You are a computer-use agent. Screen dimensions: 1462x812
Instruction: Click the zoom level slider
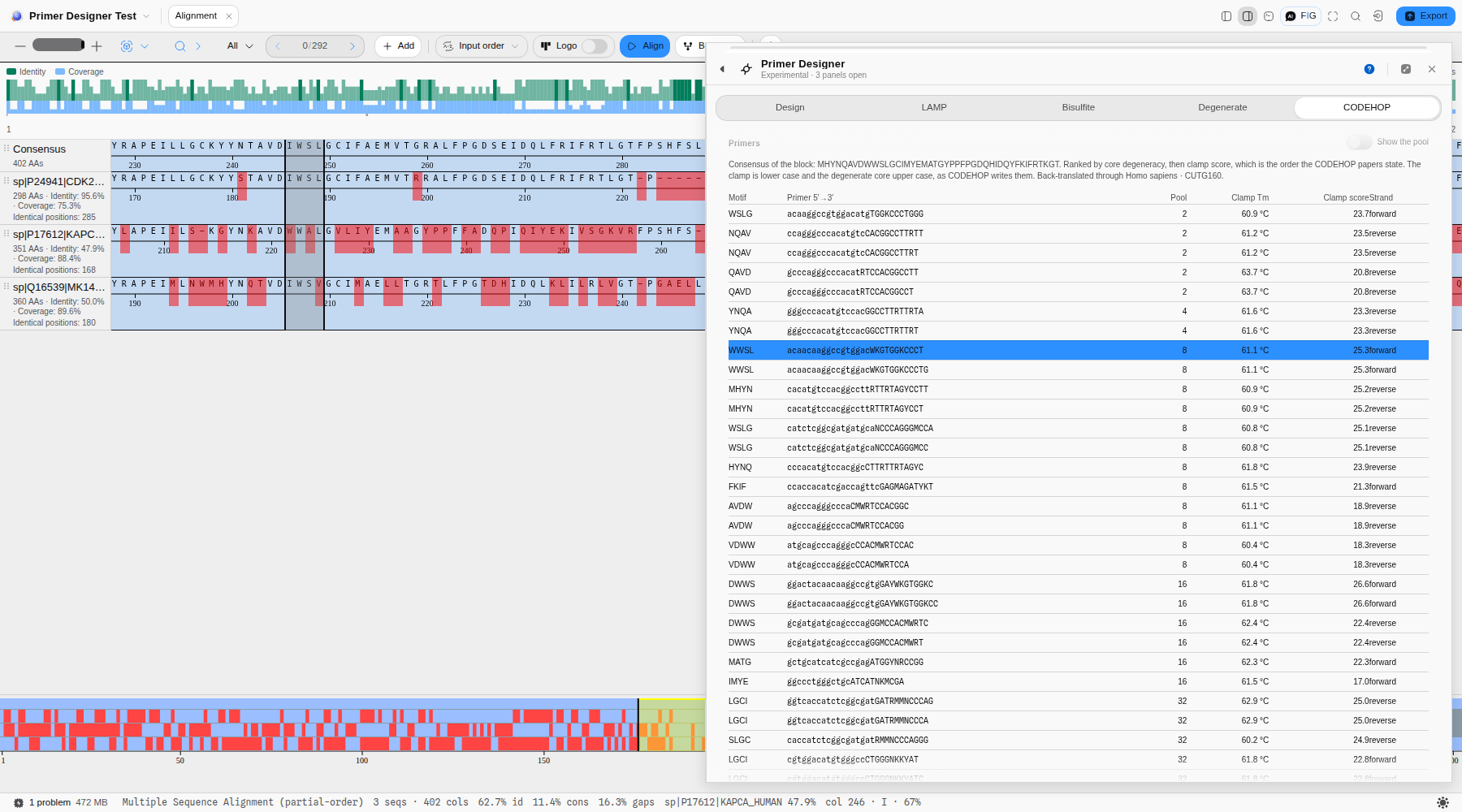58,45
